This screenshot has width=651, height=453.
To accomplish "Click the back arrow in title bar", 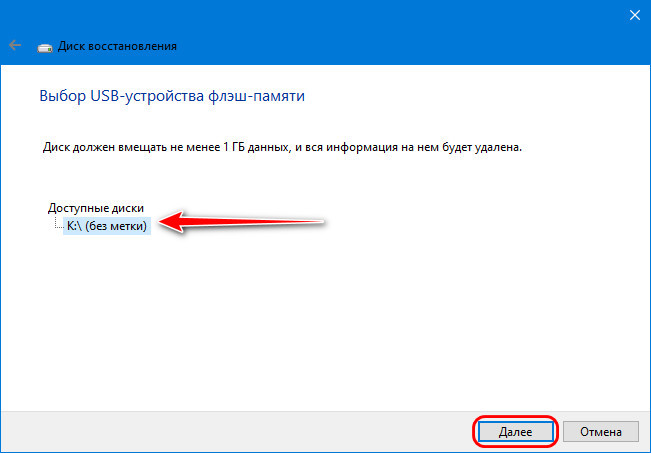I will (x=15, y=45).
